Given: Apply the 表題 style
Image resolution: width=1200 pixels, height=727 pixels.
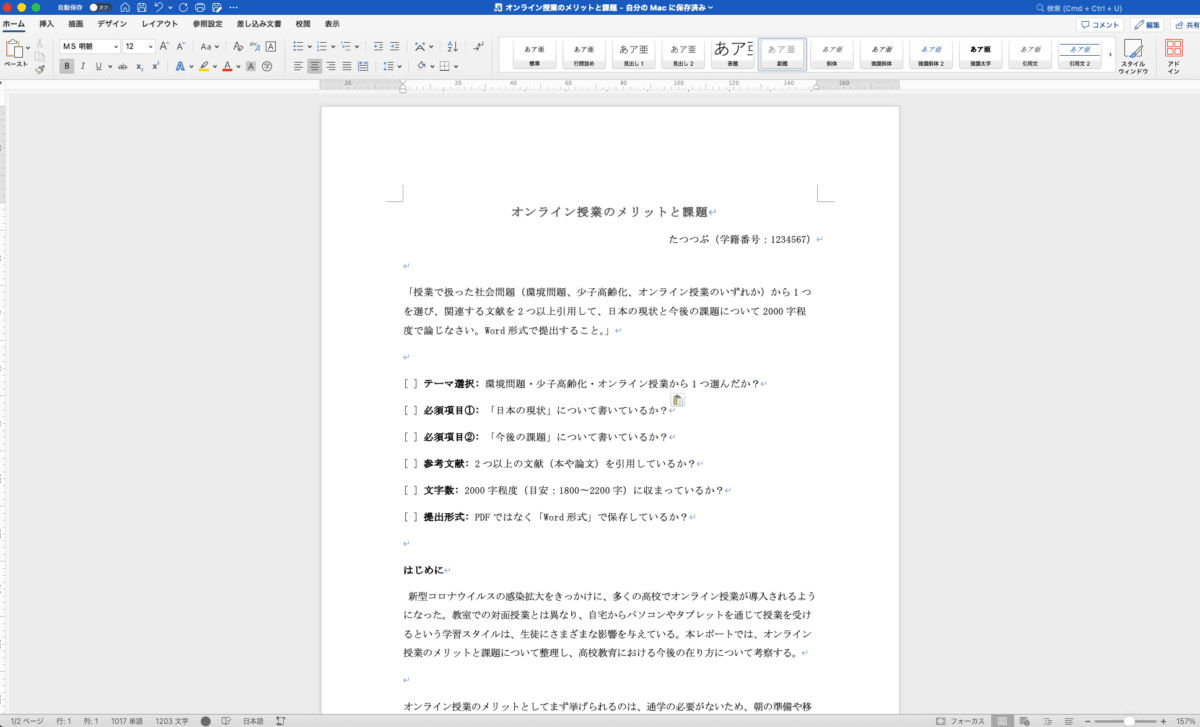Looking at the screenshot, I should tap(732, 54).
